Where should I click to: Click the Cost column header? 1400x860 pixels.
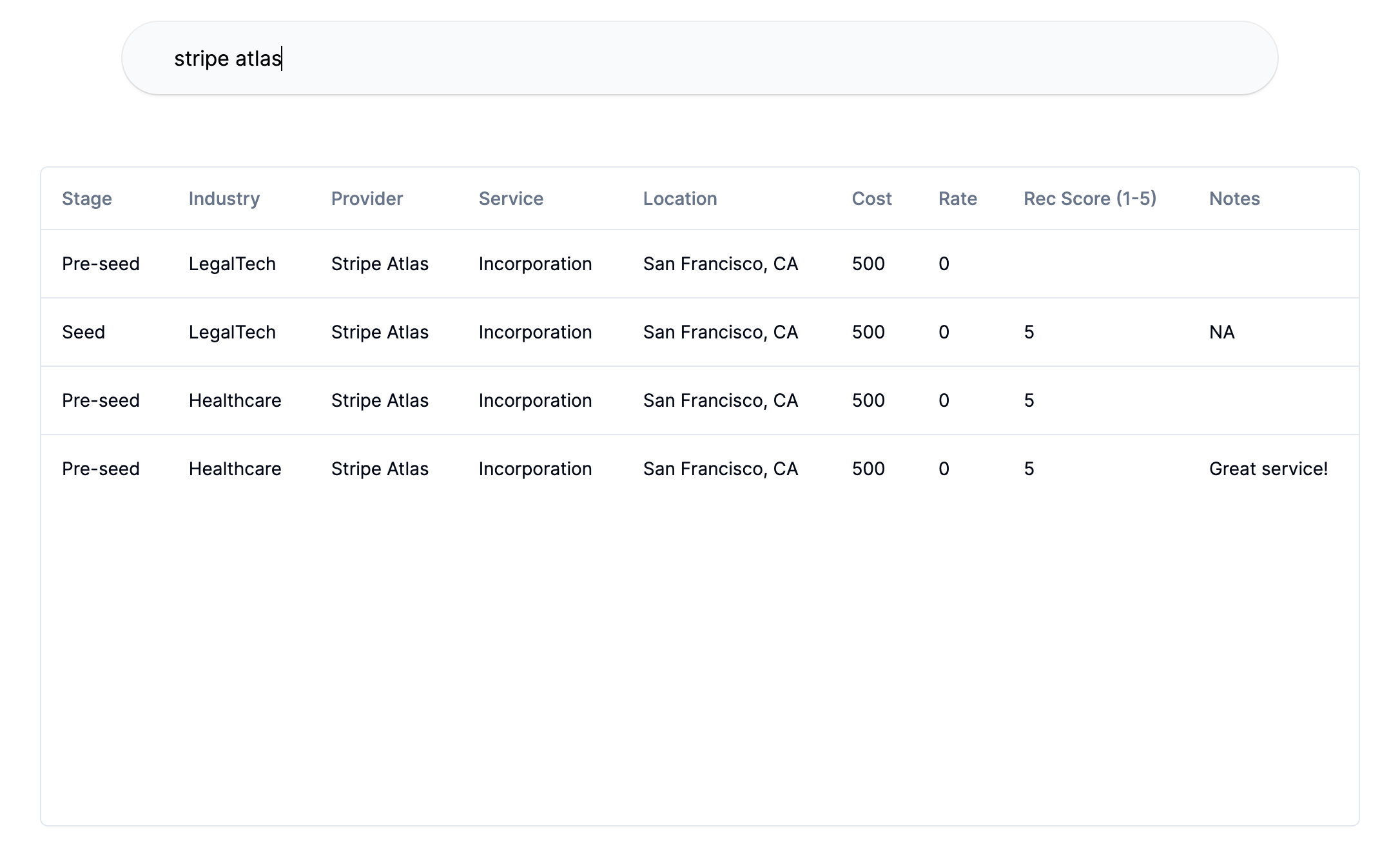coord(871,199)
